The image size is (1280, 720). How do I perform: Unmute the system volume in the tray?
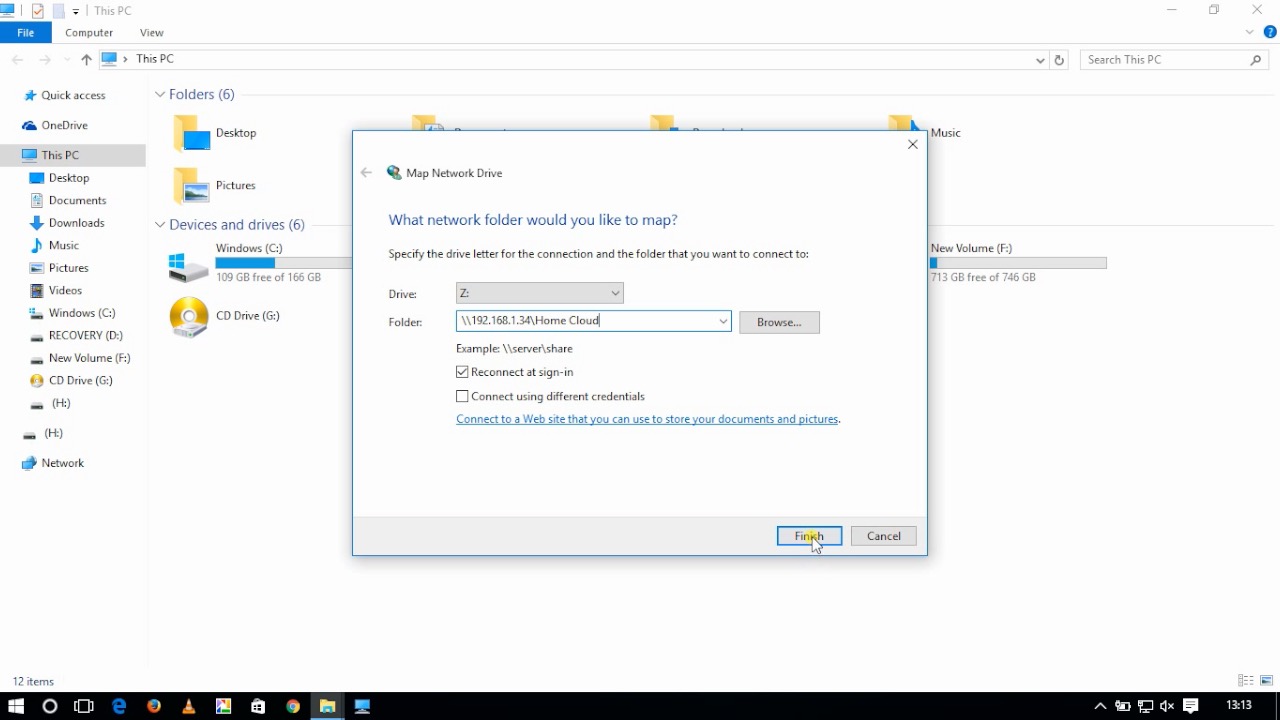coord(1167,707)
